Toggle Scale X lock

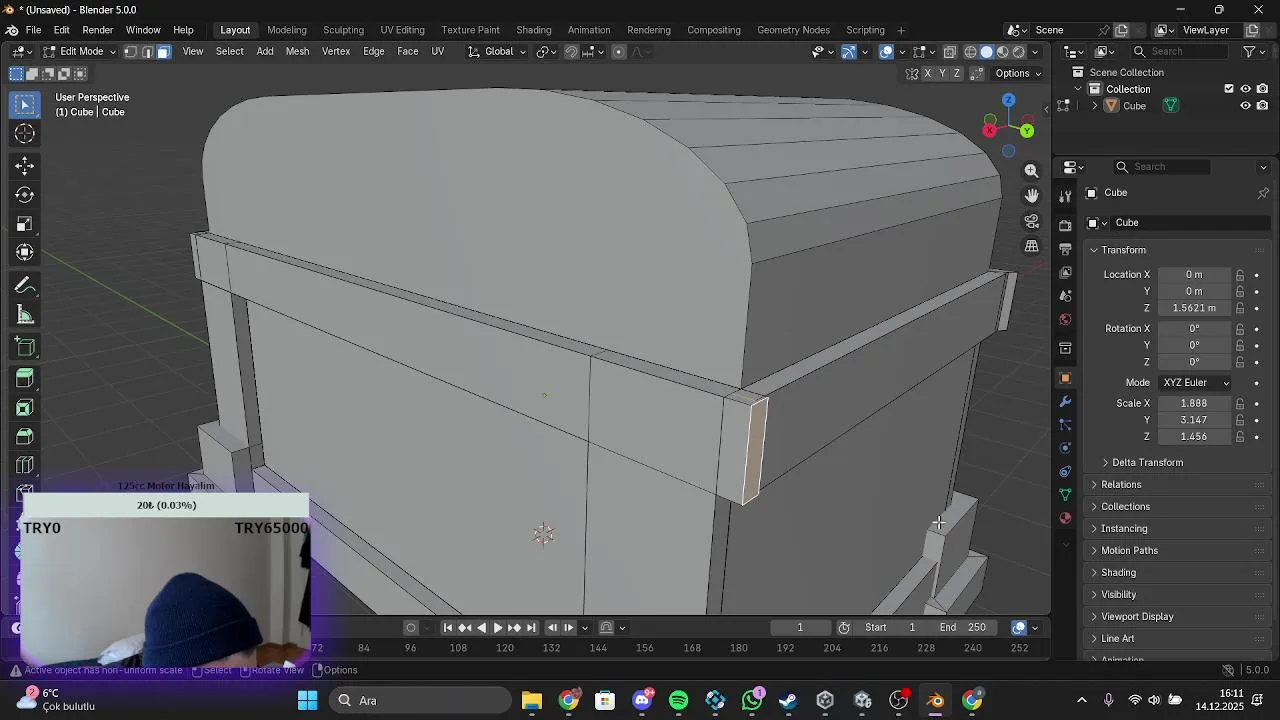pos(1240,404)
